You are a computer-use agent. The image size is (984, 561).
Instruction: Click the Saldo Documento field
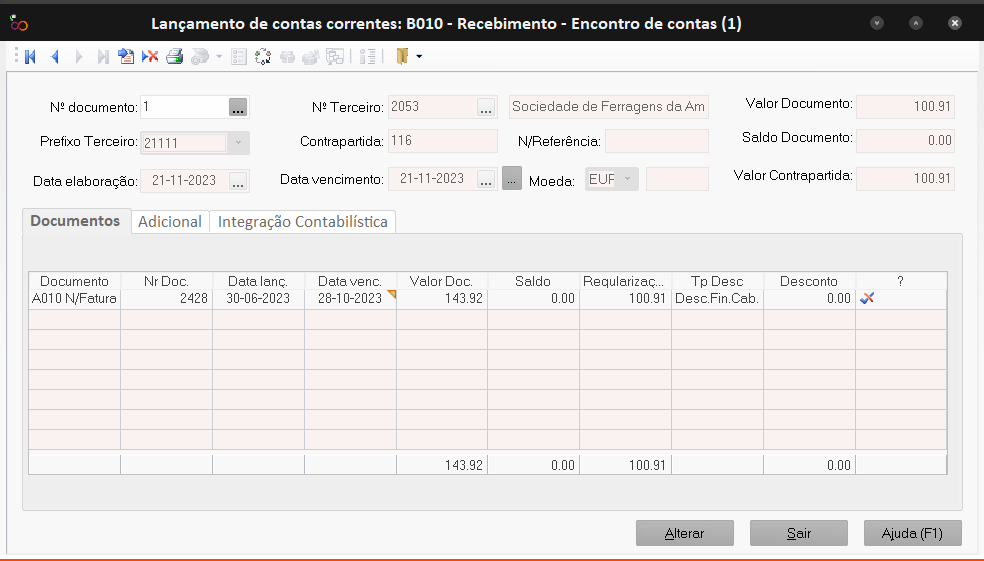click(906, 141)
